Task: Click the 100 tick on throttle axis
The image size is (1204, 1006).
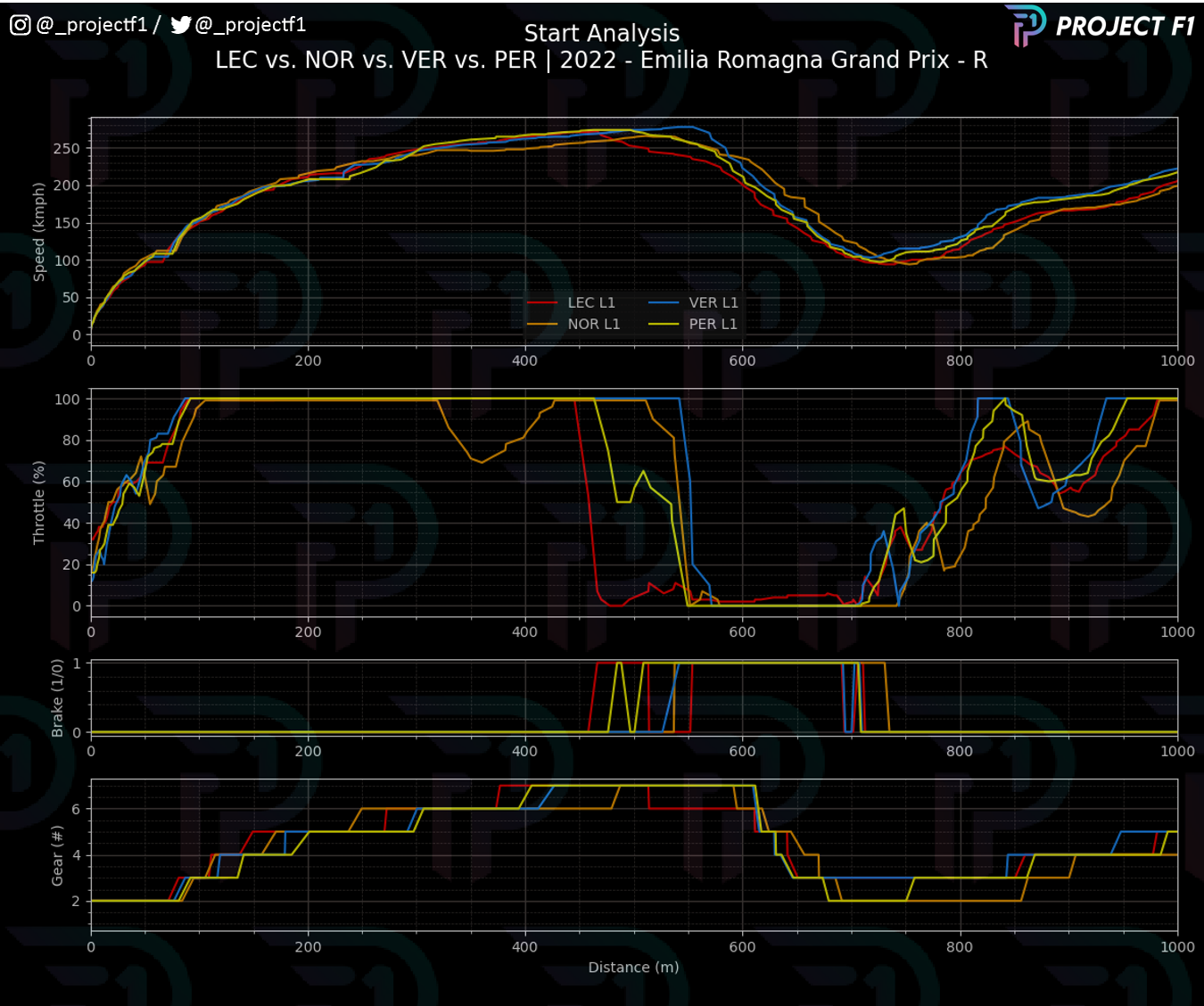Action: pos(67,400)
